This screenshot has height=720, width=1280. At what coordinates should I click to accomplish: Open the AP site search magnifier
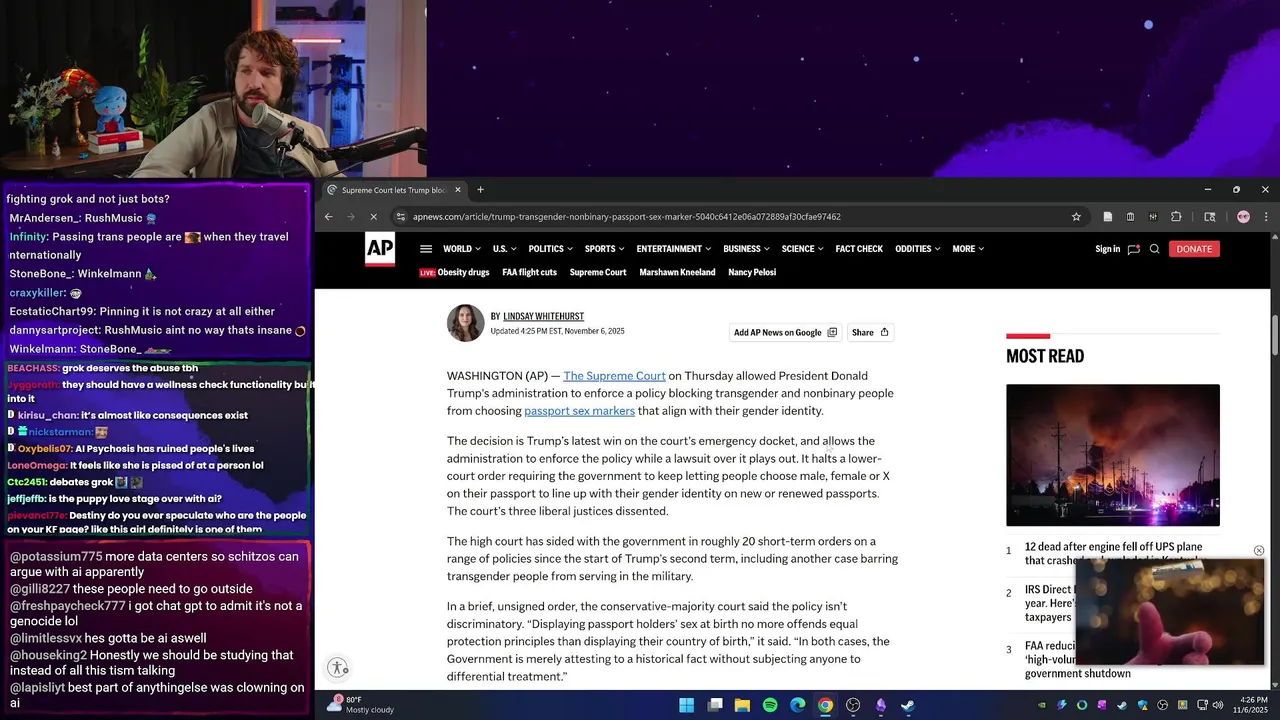tap(1154, 249)
